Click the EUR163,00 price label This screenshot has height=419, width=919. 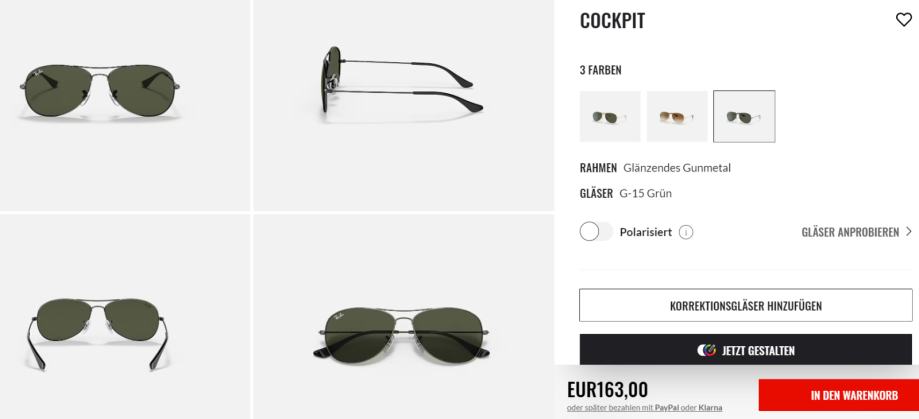coord(607,390)
